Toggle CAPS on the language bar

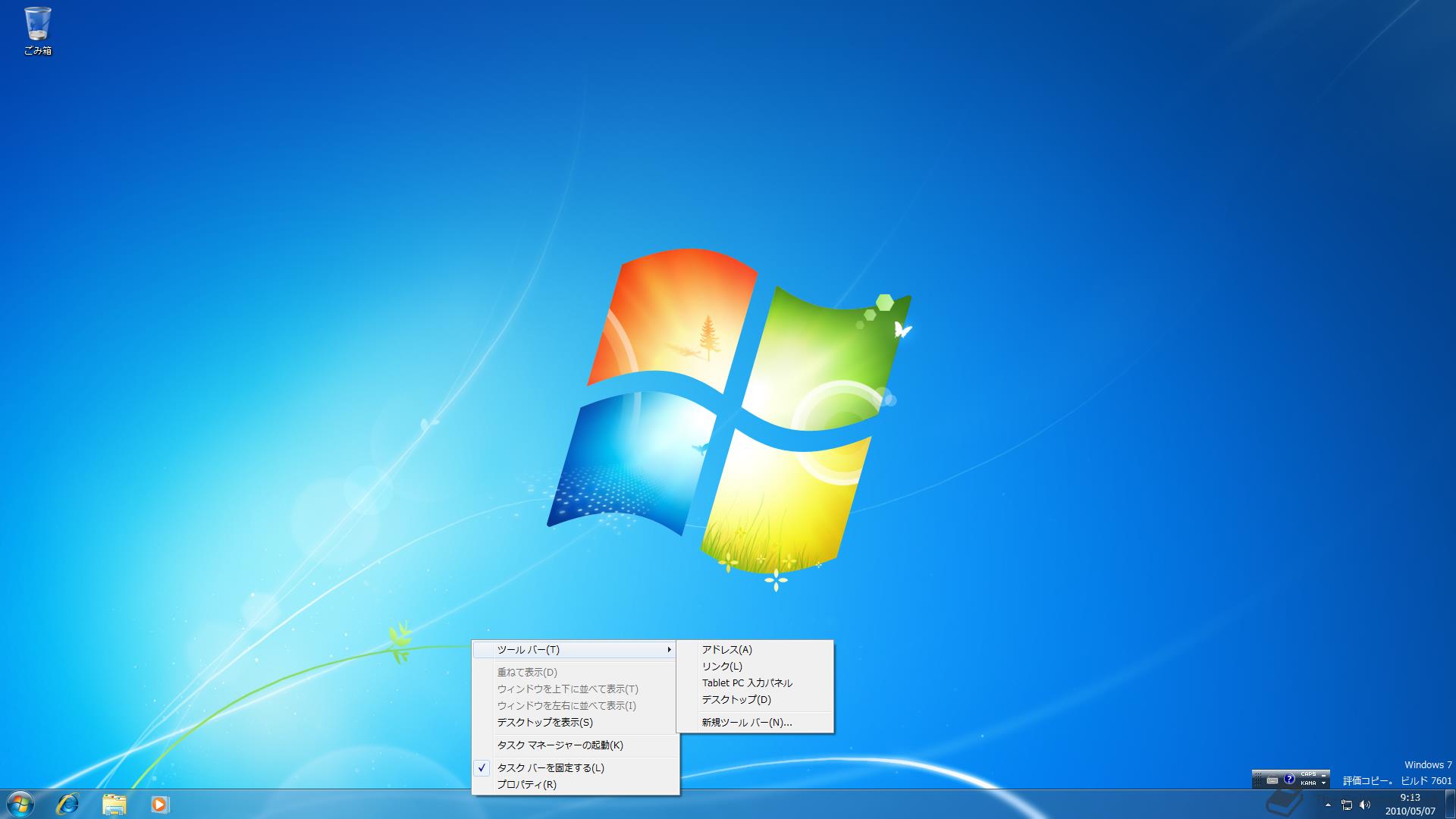(1308, 774)
